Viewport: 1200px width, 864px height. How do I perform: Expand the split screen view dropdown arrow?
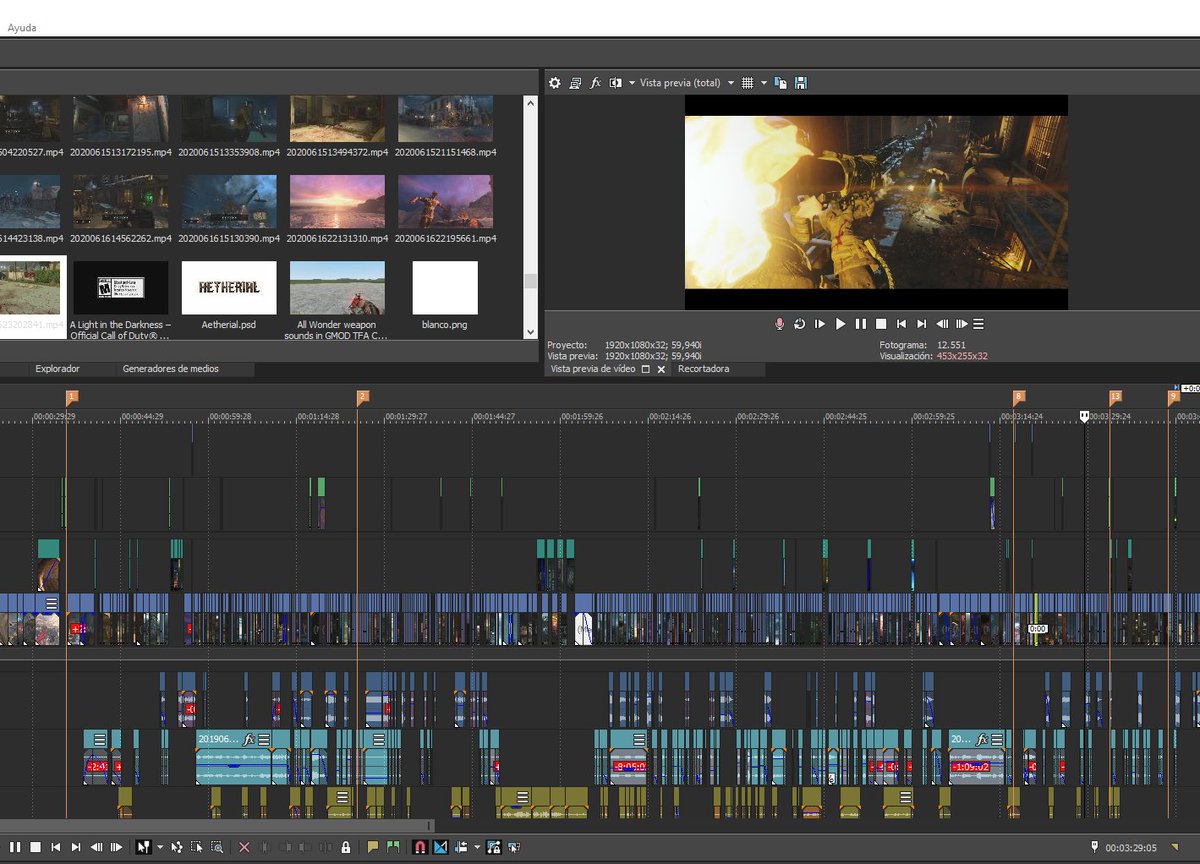point(632,83)
